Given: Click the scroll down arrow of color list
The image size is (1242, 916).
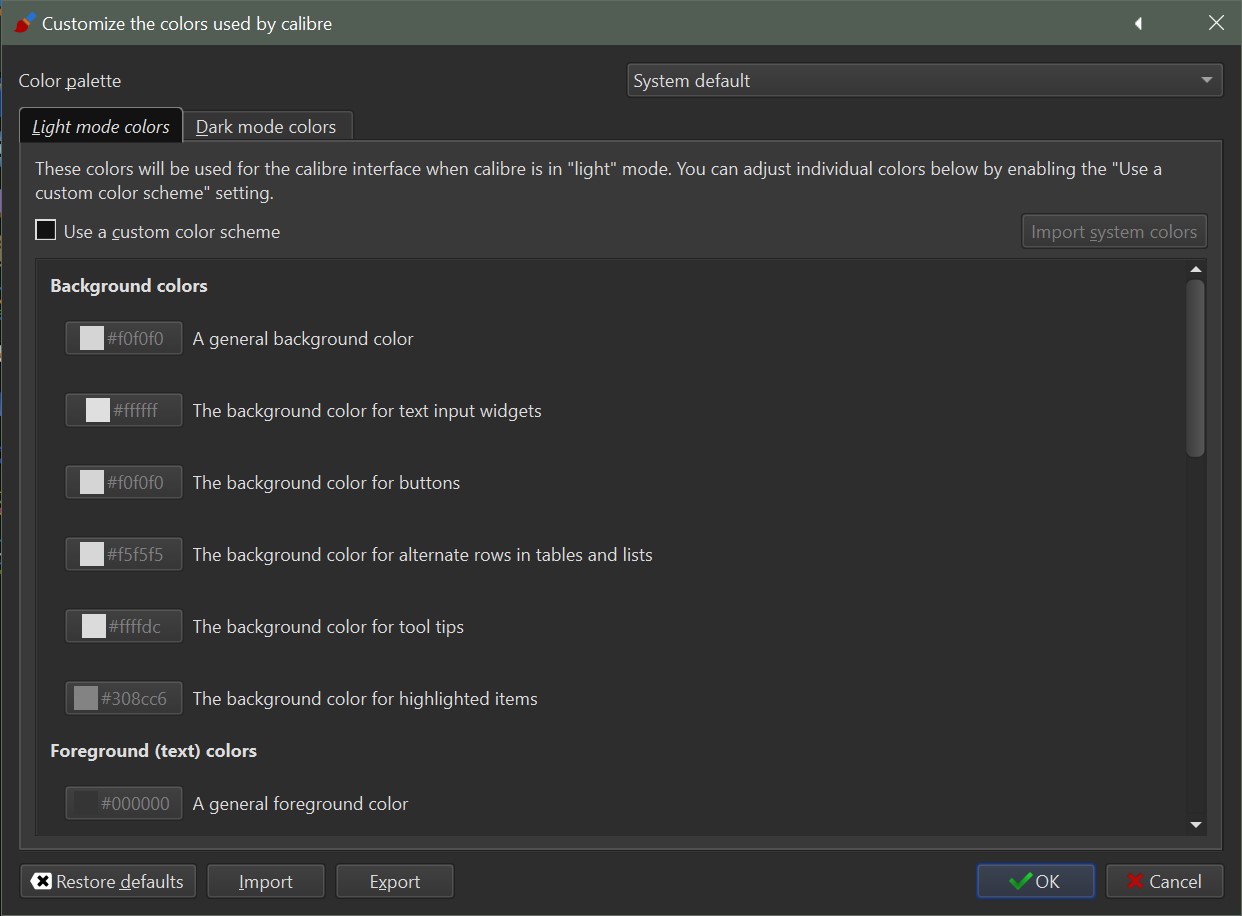Looking at the screenshot, I should (x=1196, y=825).
